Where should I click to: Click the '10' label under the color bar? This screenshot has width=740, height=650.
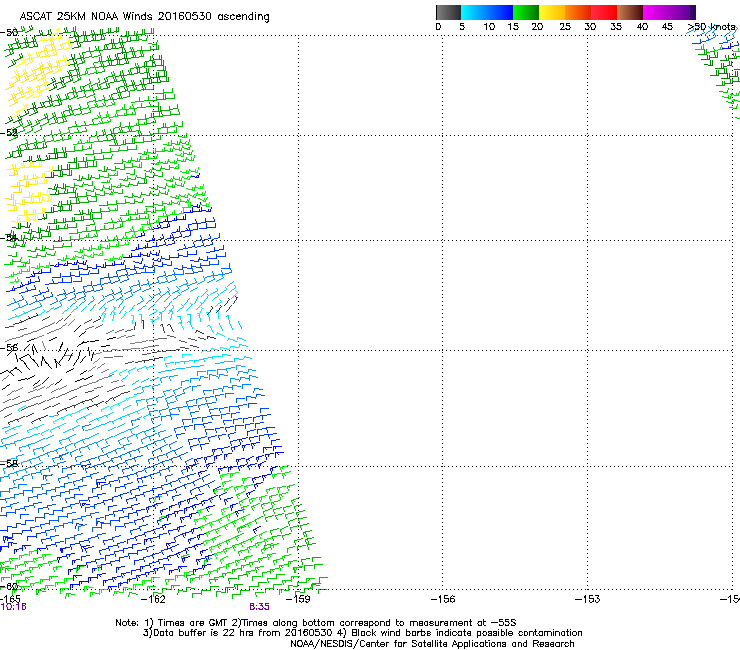click(489, 27)
